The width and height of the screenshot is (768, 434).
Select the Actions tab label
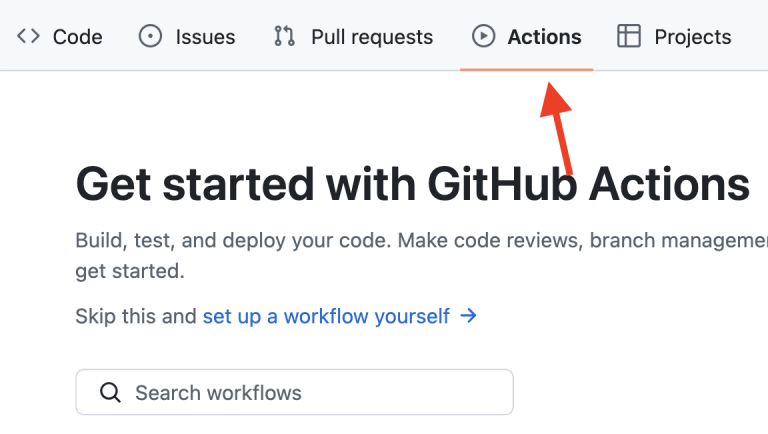click(x=544, y=37)
